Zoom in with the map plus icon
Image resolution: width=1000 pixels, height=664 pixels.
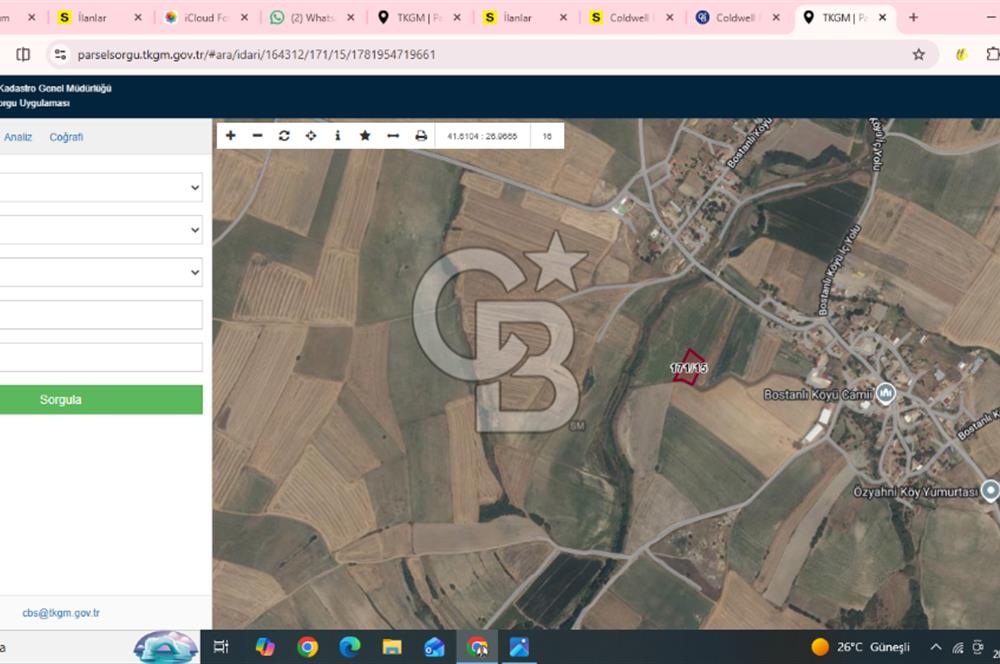point(231,135)
